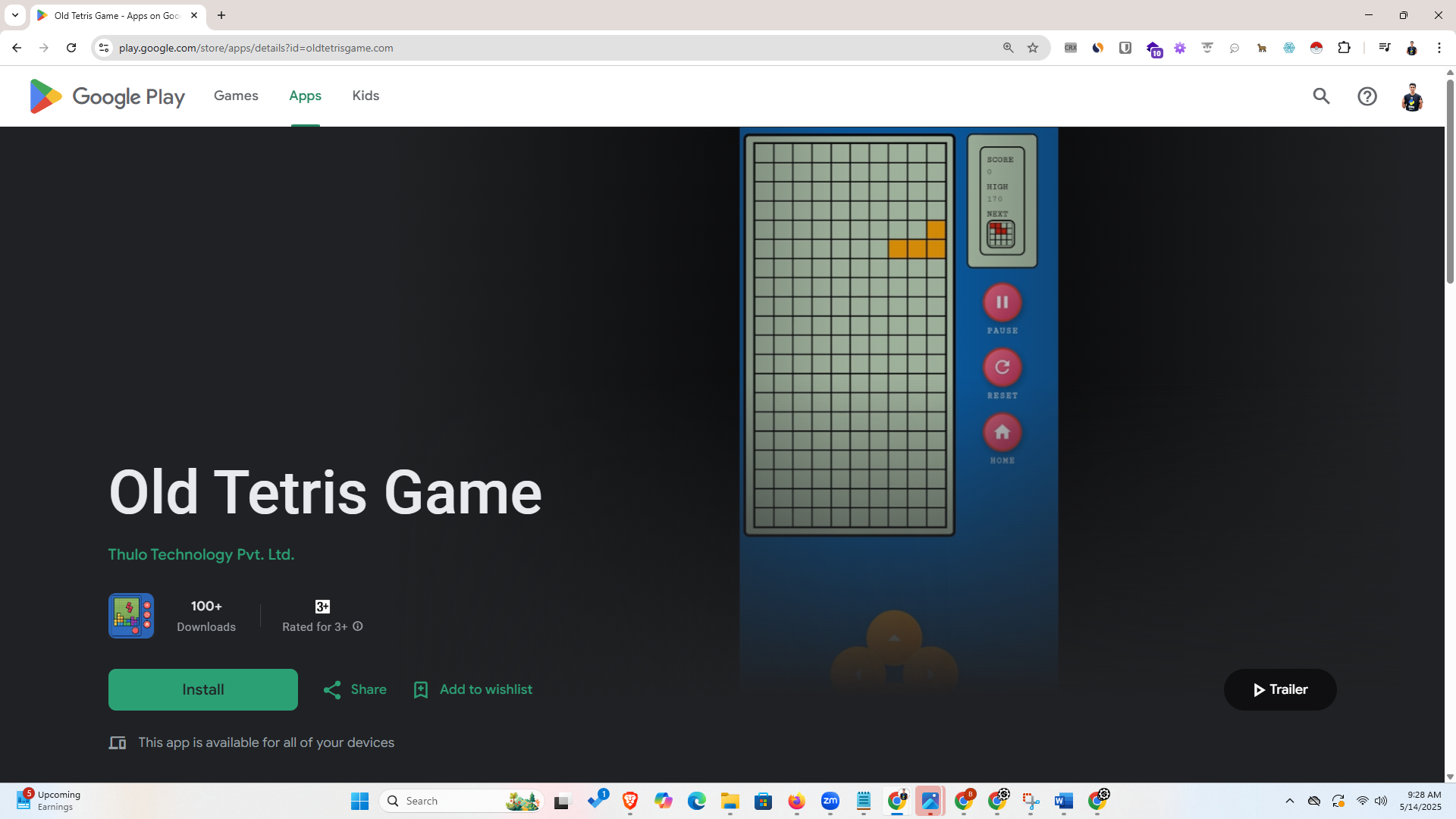Image resolution: width=1456 pixels, height=819 pixels.
Task: Bookmark this page with the star icon
Action: (1033, 47)
